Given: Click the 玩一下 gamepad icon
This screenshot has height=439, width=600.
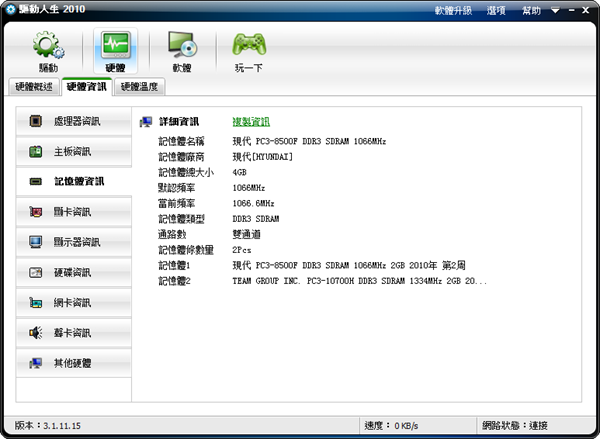Looking at the screenshot, I should point(249,44).
